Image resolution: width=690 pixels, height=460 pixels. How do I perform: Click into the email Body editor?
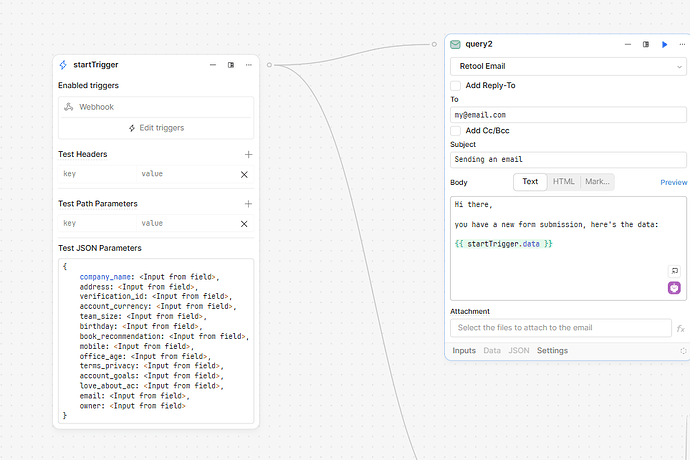pos(568,249)
